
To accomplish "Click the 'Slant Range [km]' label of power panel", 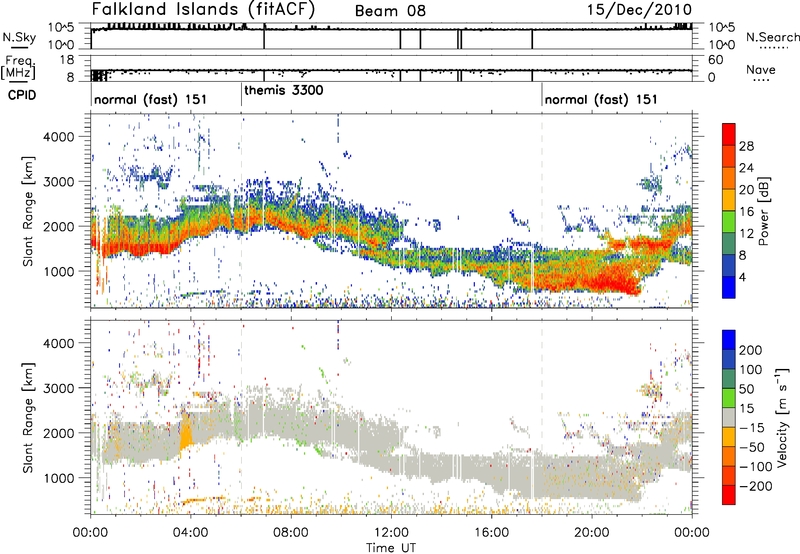I will [28, 211].
